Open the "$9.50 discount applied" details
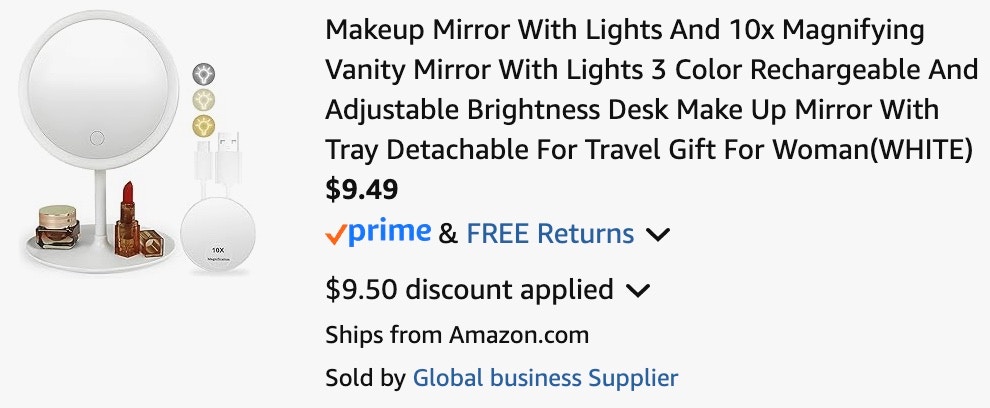 [469, 290]
